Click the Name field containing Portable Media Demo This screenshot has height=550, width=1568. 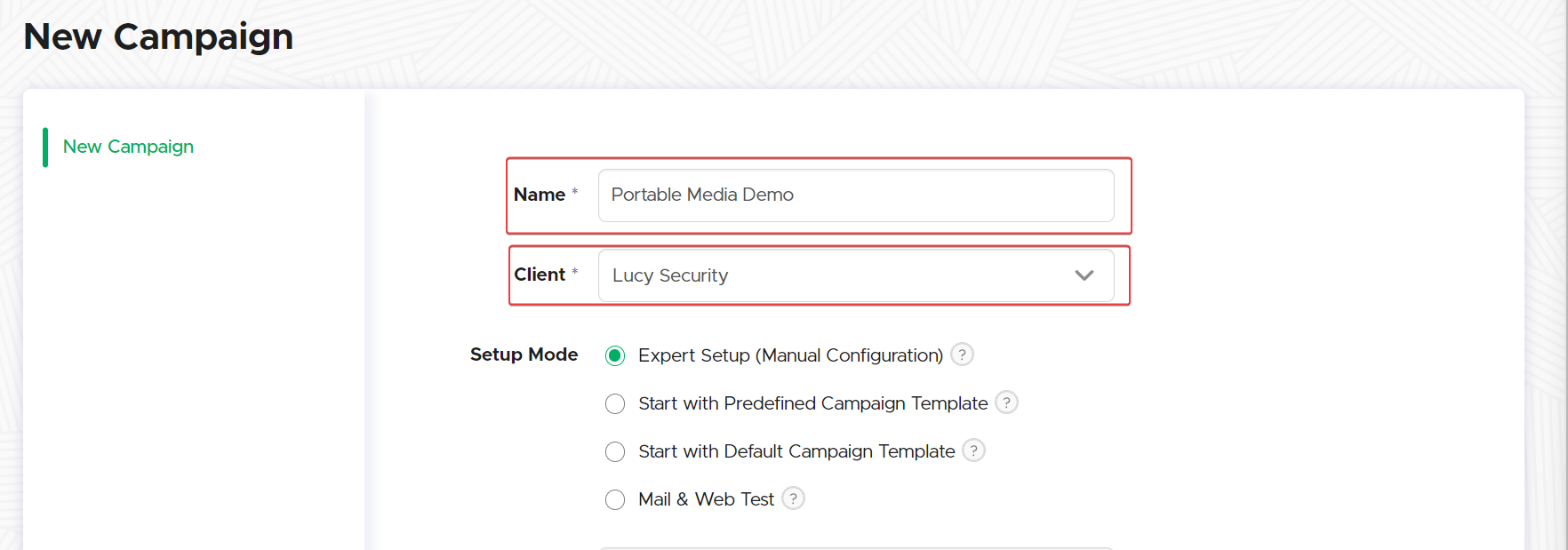click(x=855, y=195)
